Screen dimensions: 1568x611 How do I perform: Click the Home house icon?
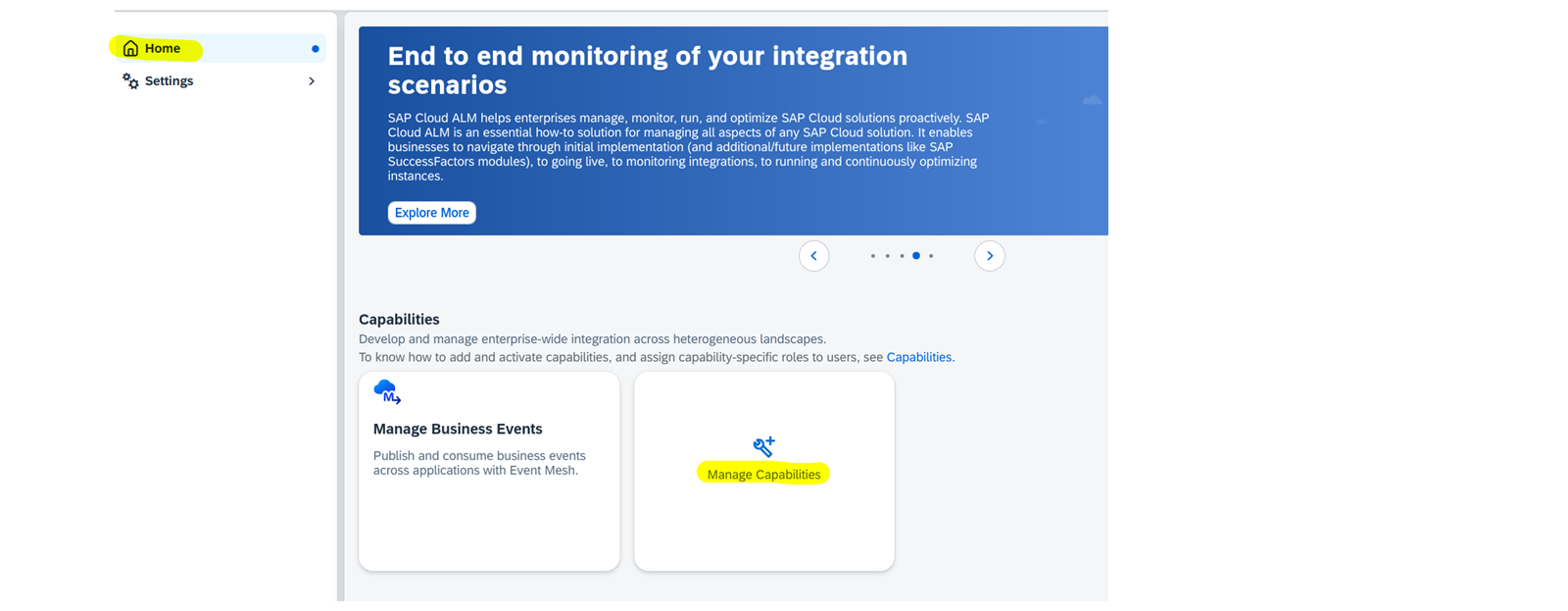point(130,48)
